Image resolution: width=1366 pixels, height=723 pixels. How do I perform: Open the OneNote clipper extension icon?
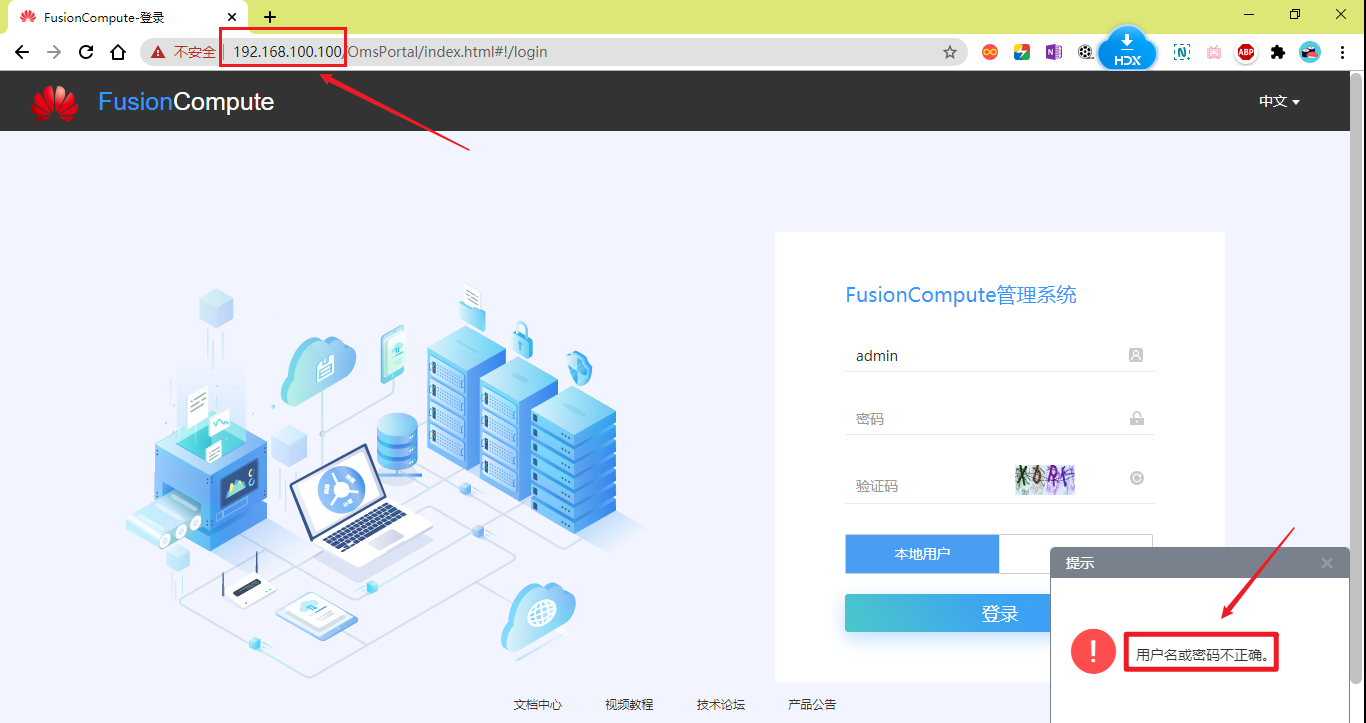[1054, 52]
